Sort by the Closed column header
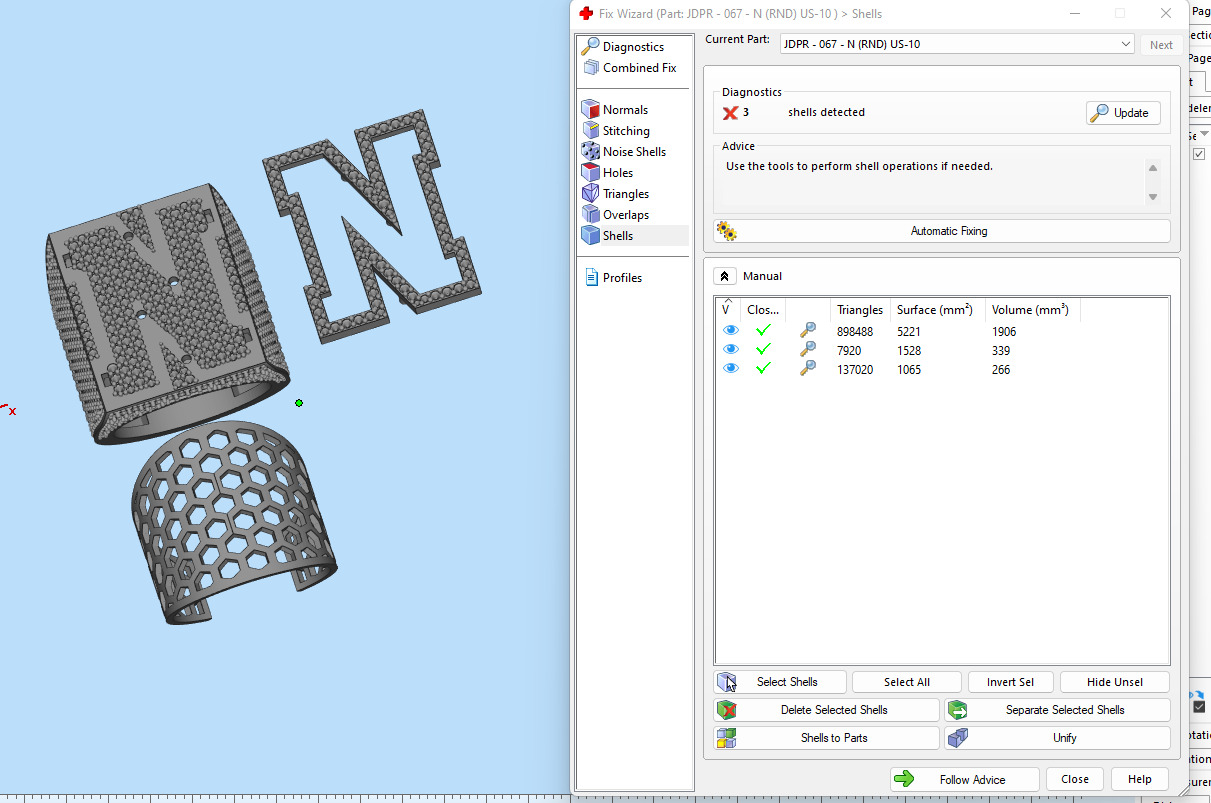This screenshot has width=1211, height=803. coord(763,310)
